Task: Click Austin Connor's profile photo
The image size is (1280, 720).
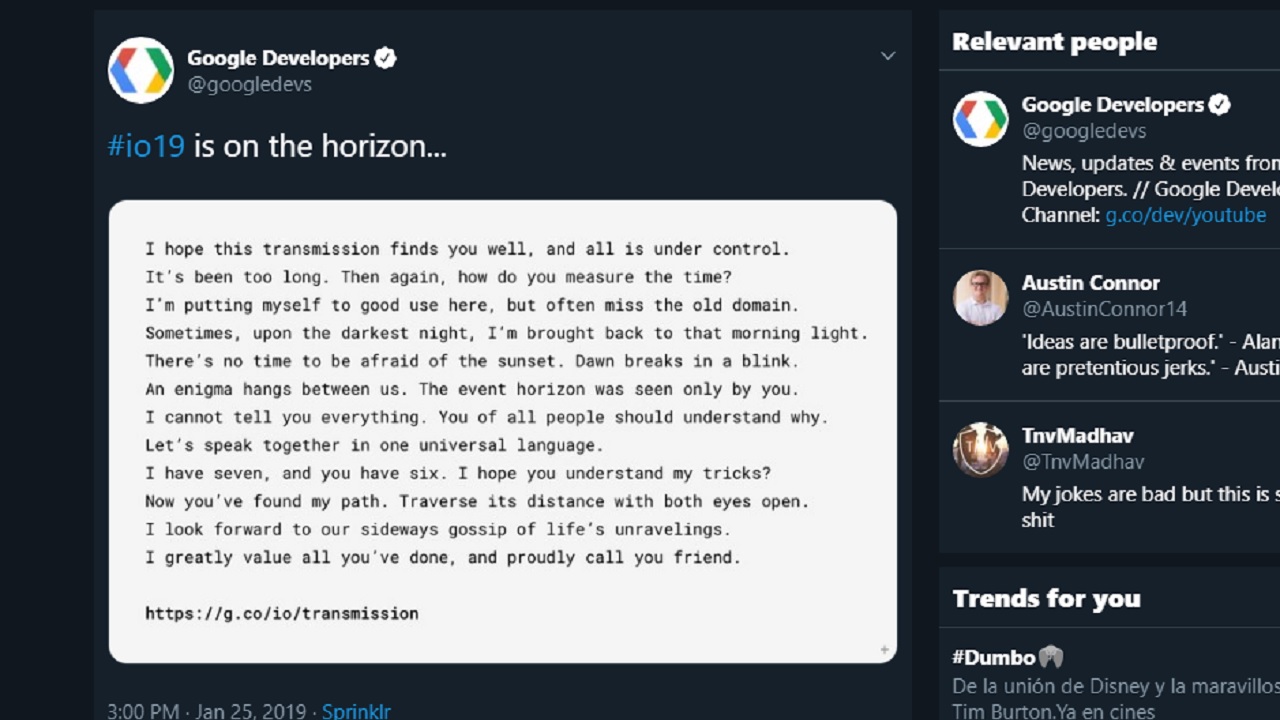Action: click(980, 297)
